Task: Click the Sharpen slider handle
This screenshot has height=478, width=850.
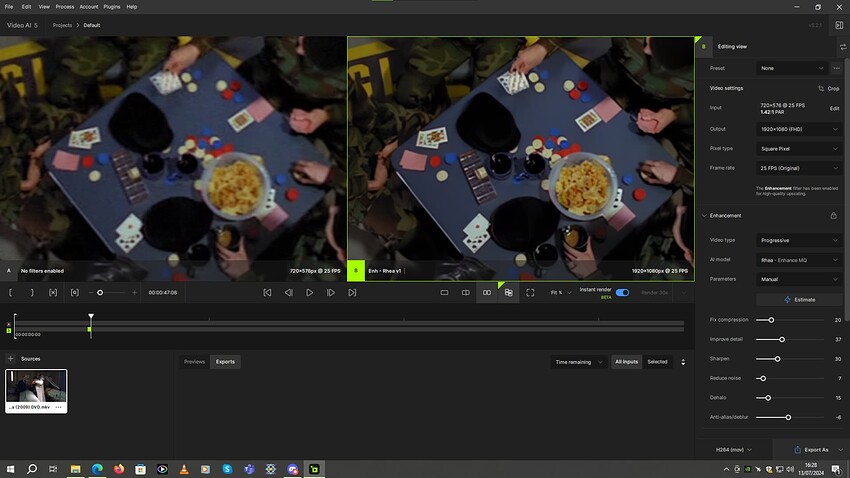Action: pos(777,358)
